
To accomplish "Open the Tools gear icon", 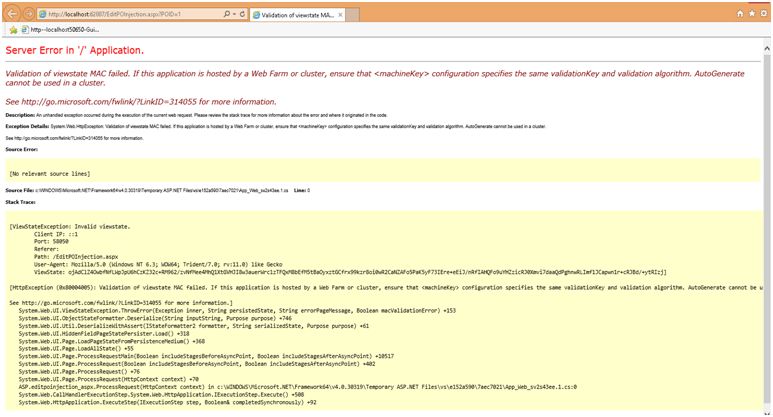I will coord(764,14).
